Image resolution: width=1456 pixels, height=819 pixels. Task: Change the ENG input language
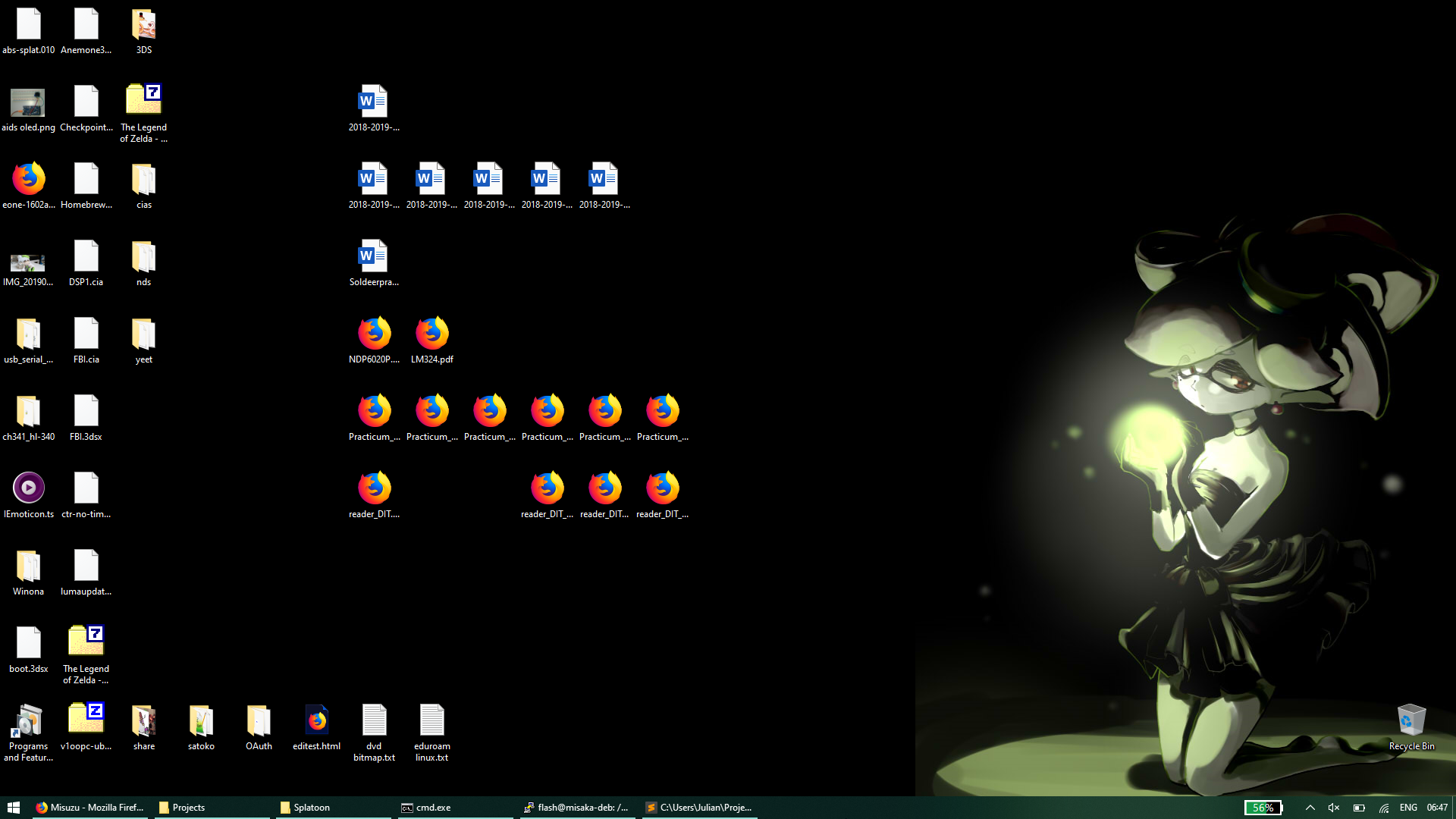tap(1408, 808)
